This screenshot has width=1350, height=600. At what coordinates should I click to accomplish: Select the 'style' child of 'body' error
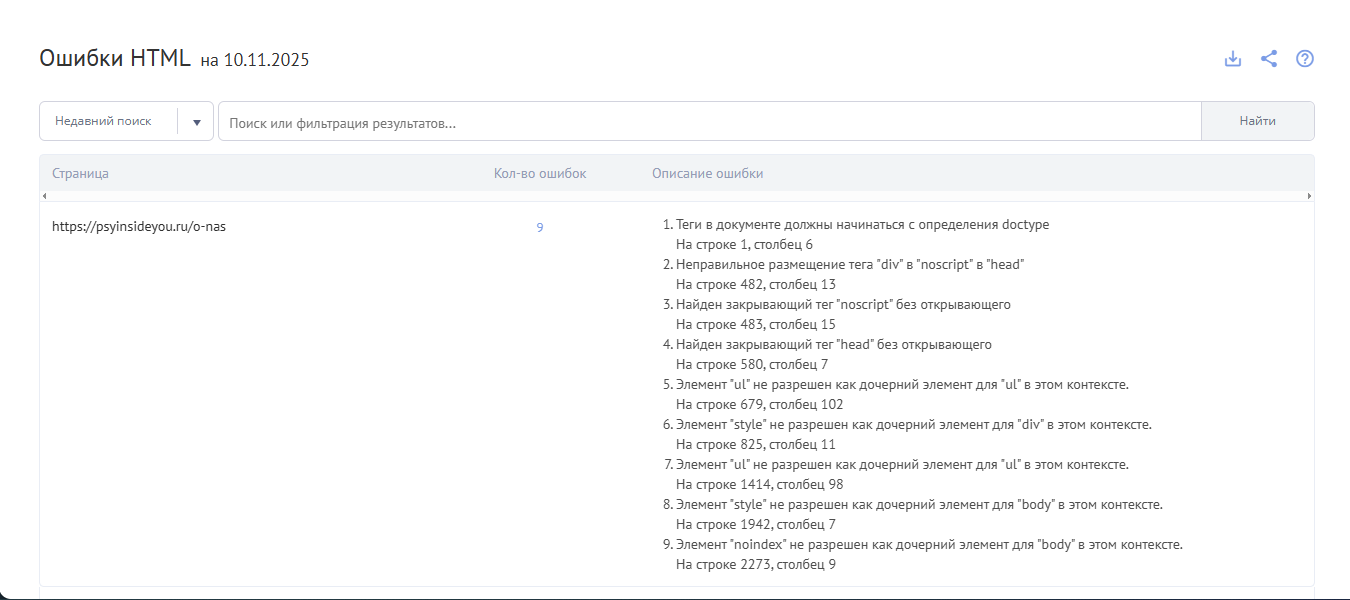[x=919, y=505]
